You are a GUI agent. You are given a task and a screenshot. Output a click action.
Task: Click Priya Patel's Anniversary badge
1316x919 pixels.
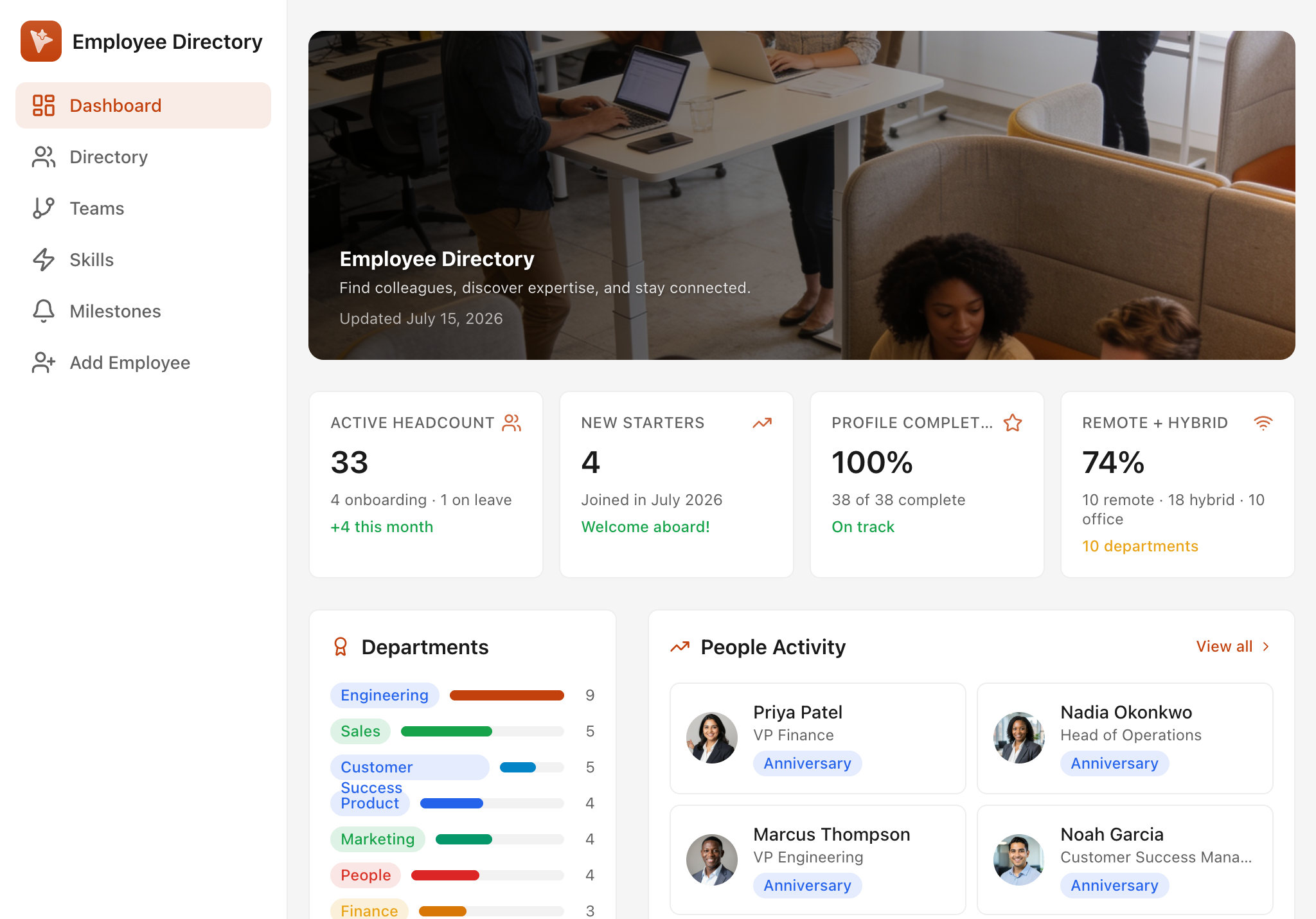808,763
